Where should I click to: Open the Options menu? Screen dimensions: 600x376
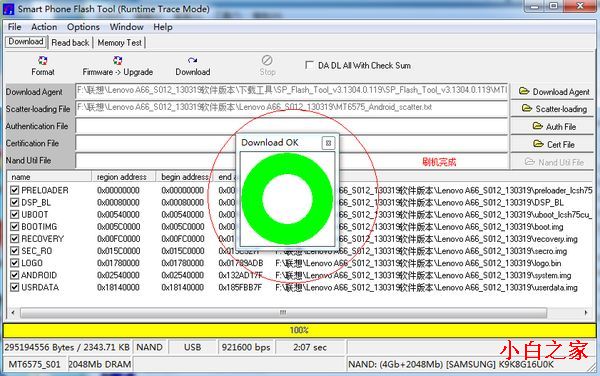pos(83,27)
